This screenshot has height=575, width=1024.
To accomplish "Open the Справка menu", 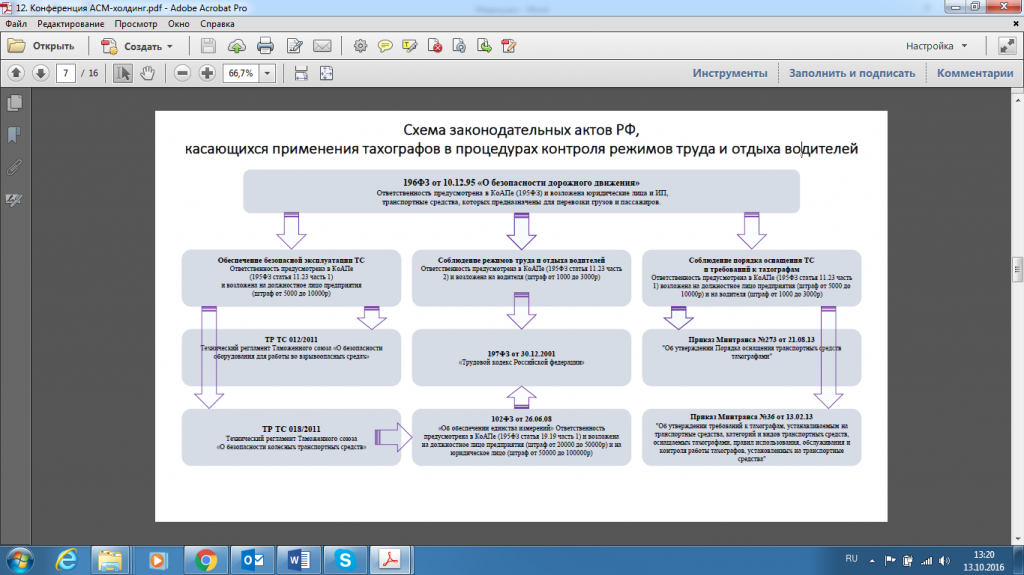I will click(217, 24).
